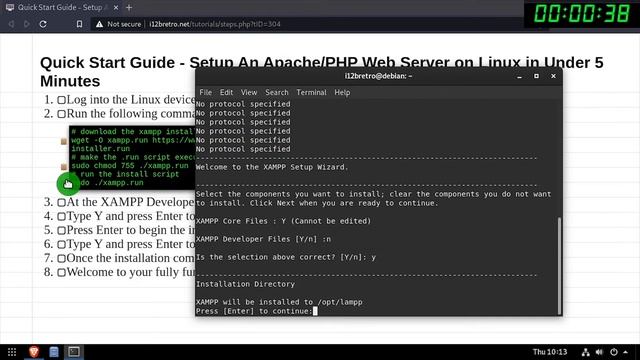This screenshot has width=640, height=360.
Task: Click 'XAMPP Developer Files [Y/n] :n' line
Action: coord(263,239)
